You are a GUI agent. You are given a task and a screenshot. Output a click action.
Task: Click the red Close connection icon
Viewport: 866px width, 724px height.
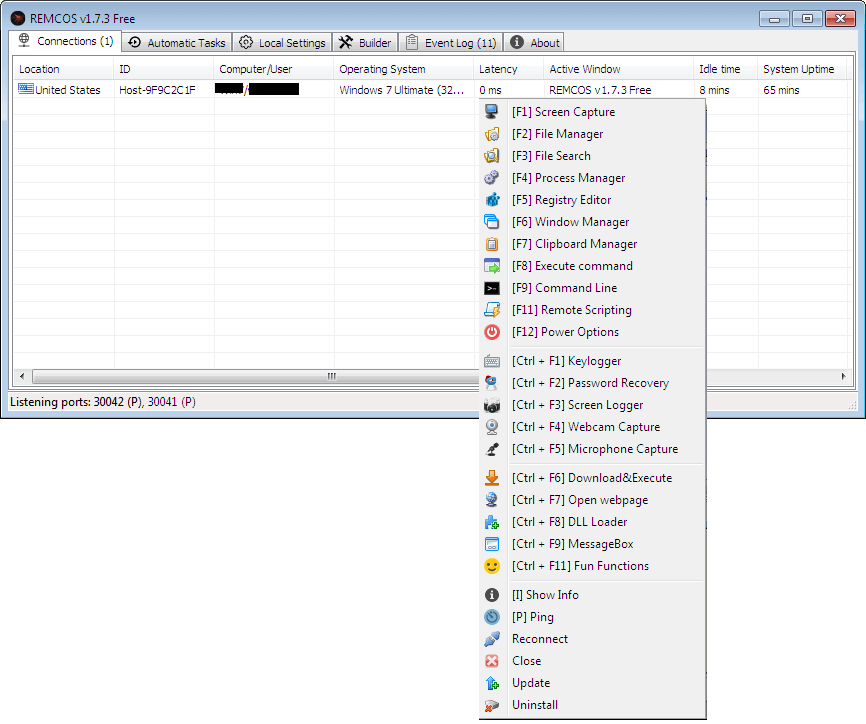tap(492, 661)
